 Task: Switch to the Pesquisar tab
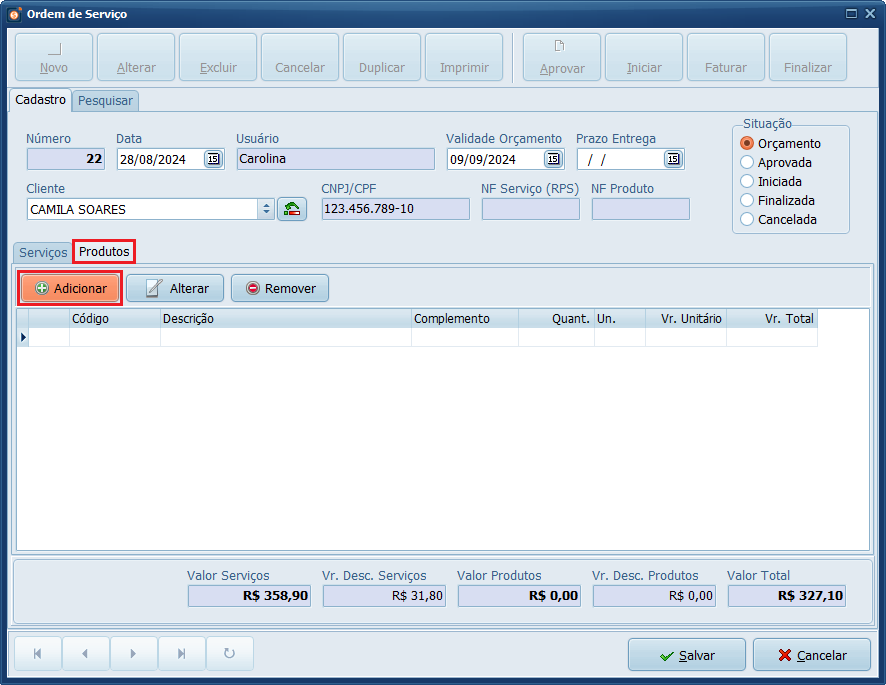[x=105, y=101]
